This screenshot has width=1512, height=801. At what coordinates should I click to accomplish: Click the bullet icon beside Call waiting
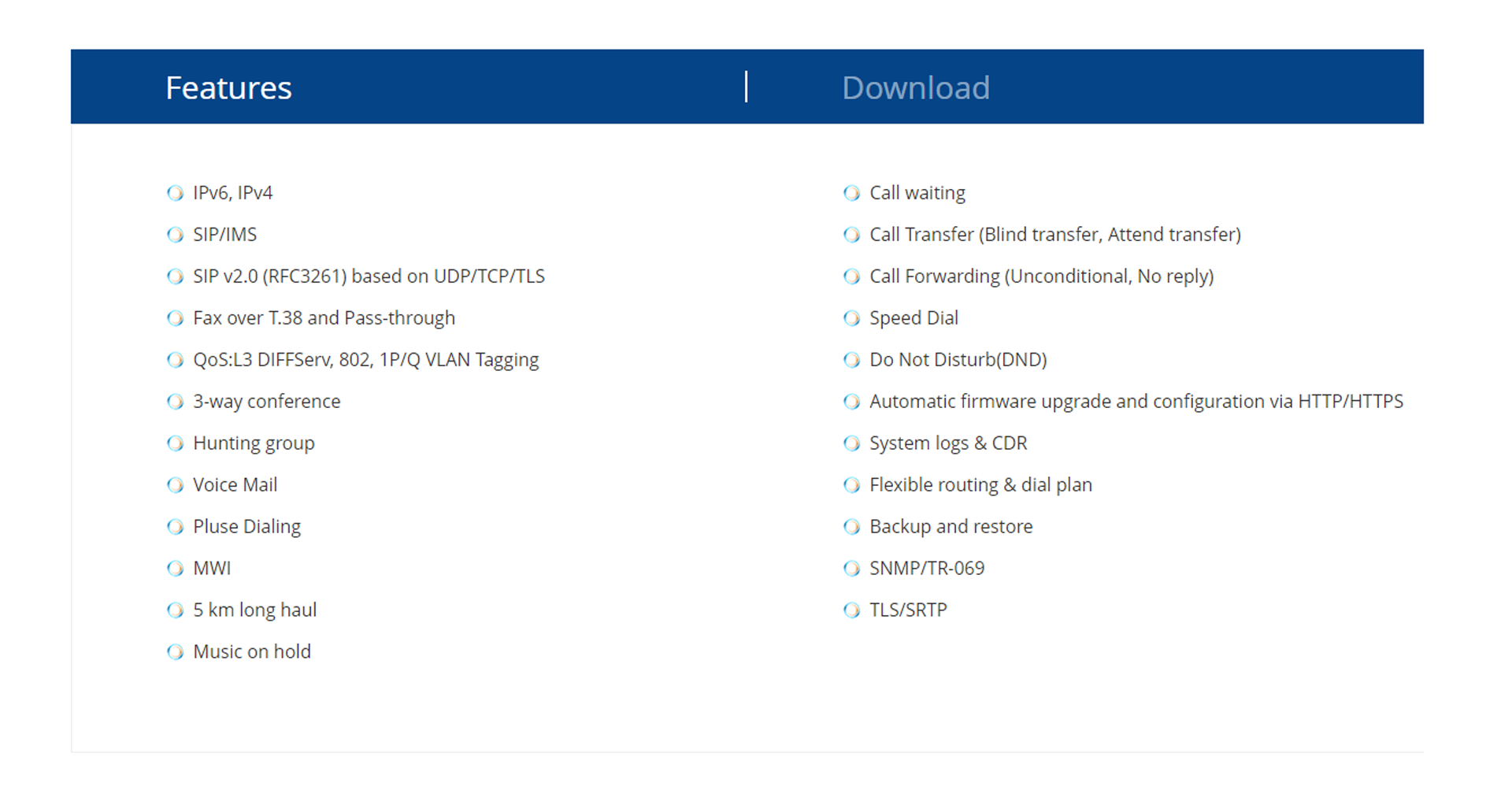point(851,193)
